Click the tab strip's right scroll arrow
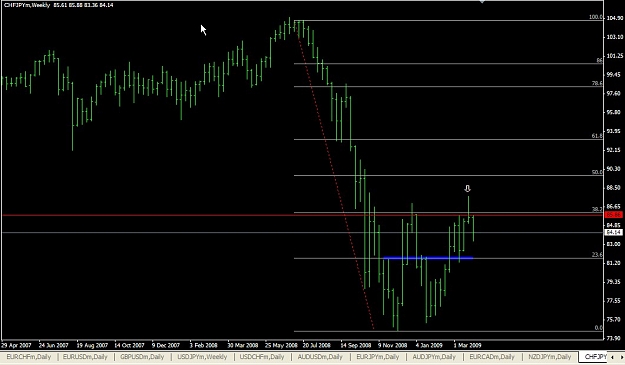This screenshot has width=625, height=365. pos(621,357)
